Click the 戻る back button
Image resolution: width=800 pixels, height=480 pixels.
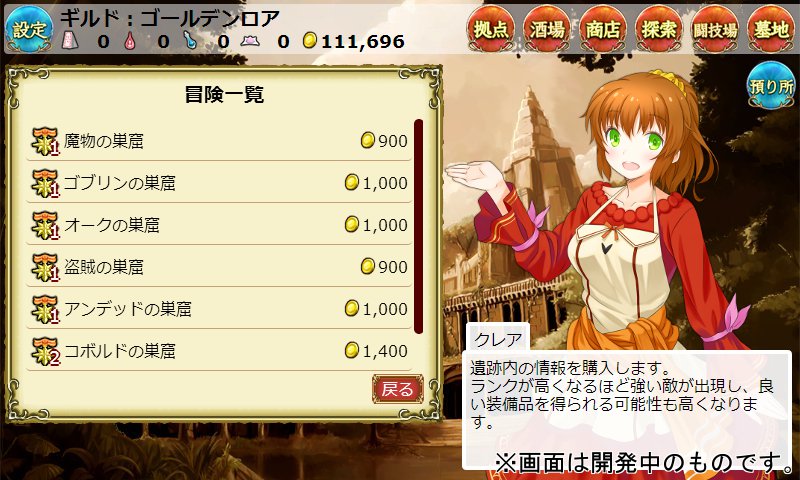tap(397, 389)
